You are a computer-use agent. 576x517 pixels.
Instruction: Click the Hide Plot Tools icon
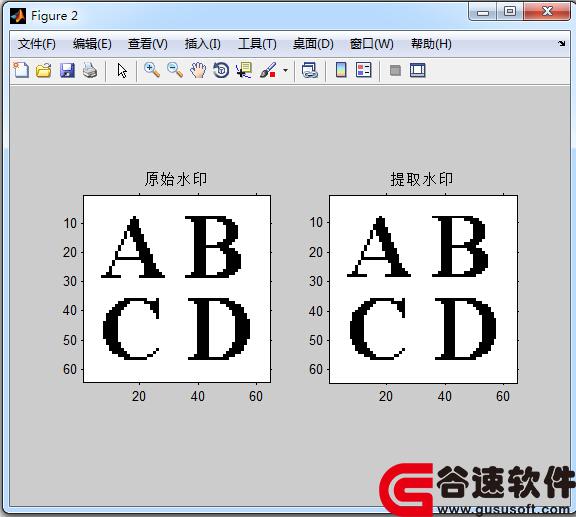pos(395,70)
